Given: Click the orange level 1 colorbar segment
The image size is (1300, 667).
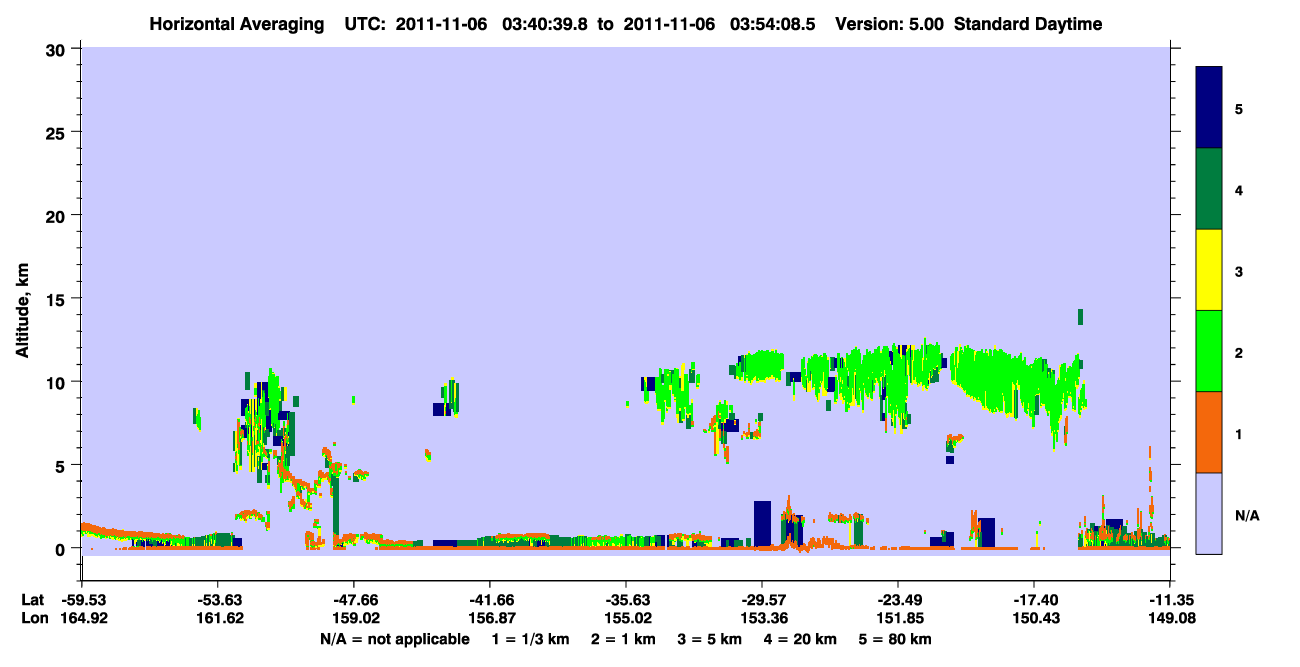Looking at the screenshot, I should click(1209, 432).
